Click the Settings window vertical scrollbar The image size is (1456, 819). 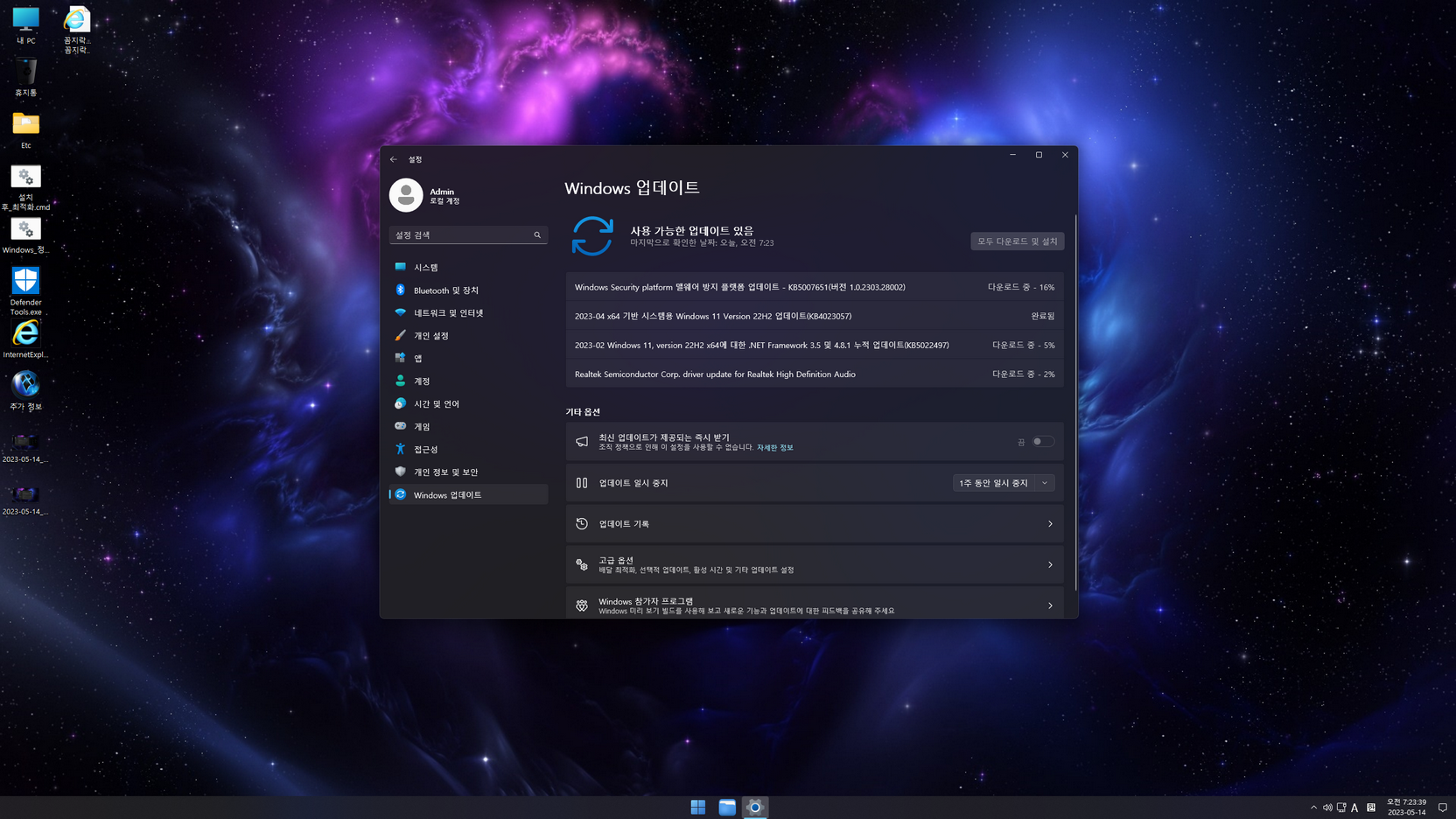[x=1075, y=402]
